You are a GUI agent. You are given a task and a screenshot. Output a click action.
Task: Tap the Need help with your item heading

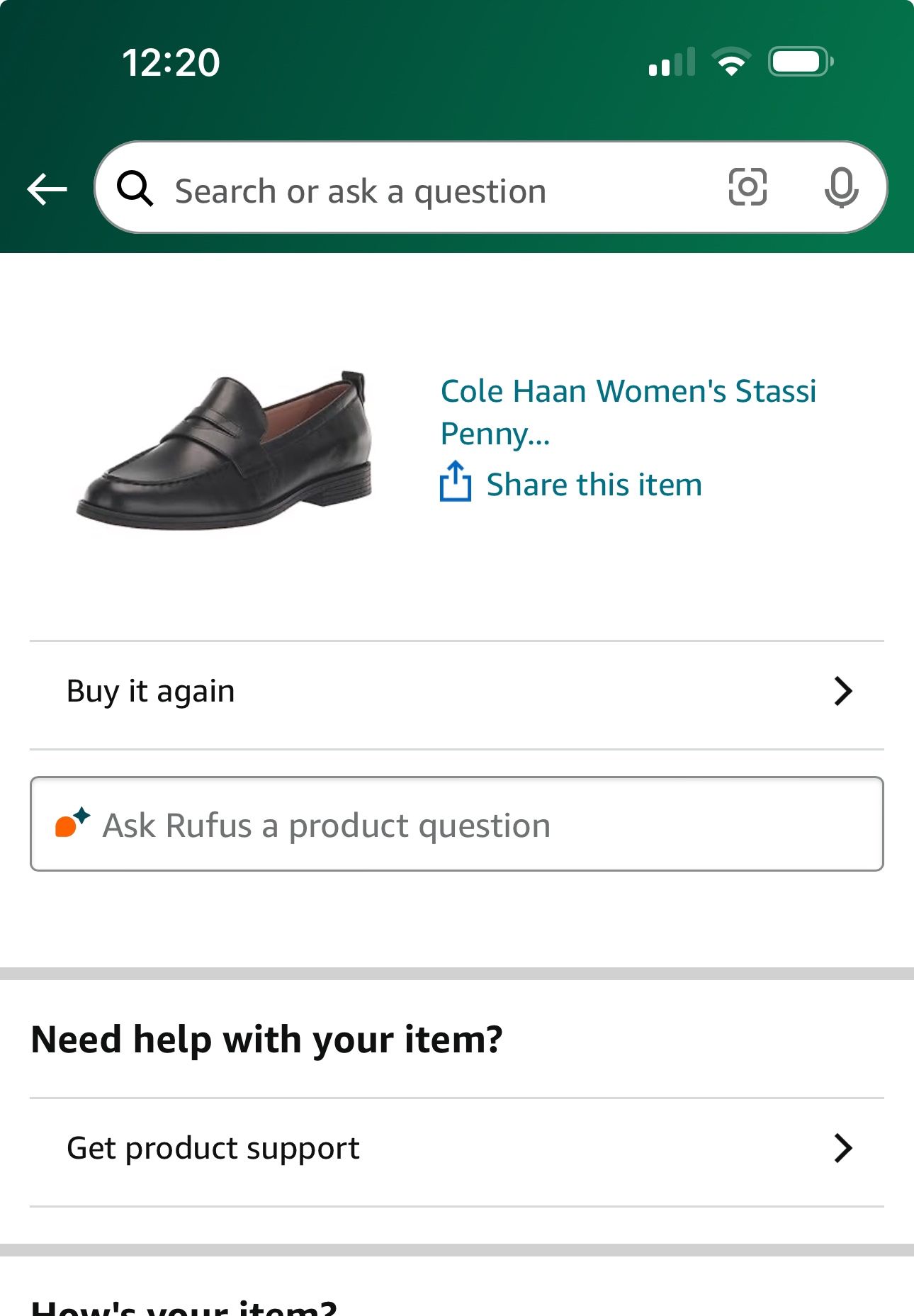pos(267,1040)
